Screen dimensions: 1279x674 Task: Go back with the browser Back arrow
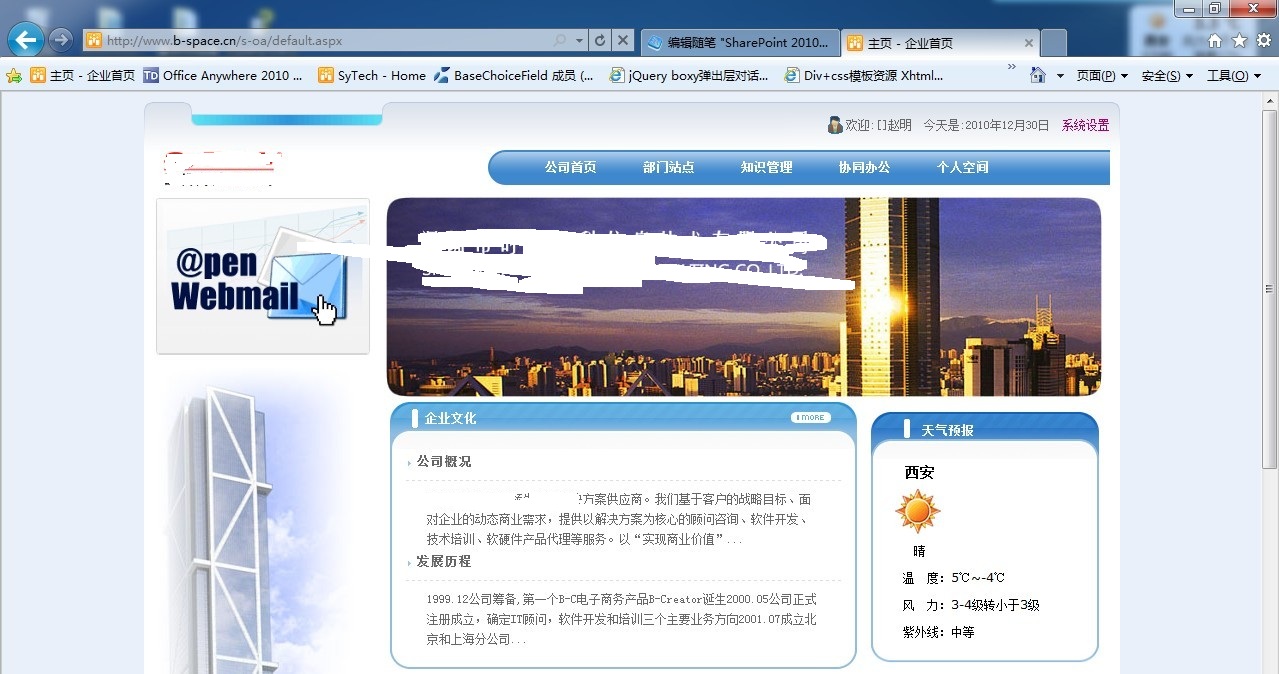26,40
